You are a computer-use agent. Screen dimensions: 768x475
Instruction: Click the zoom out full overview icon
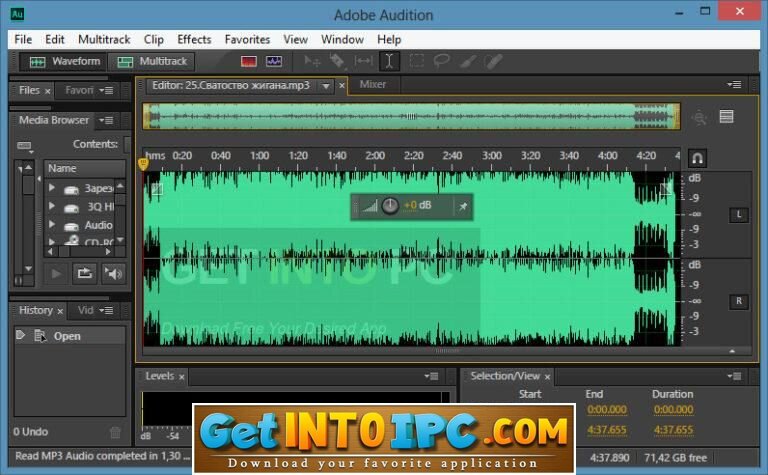[x=700, y=118]
